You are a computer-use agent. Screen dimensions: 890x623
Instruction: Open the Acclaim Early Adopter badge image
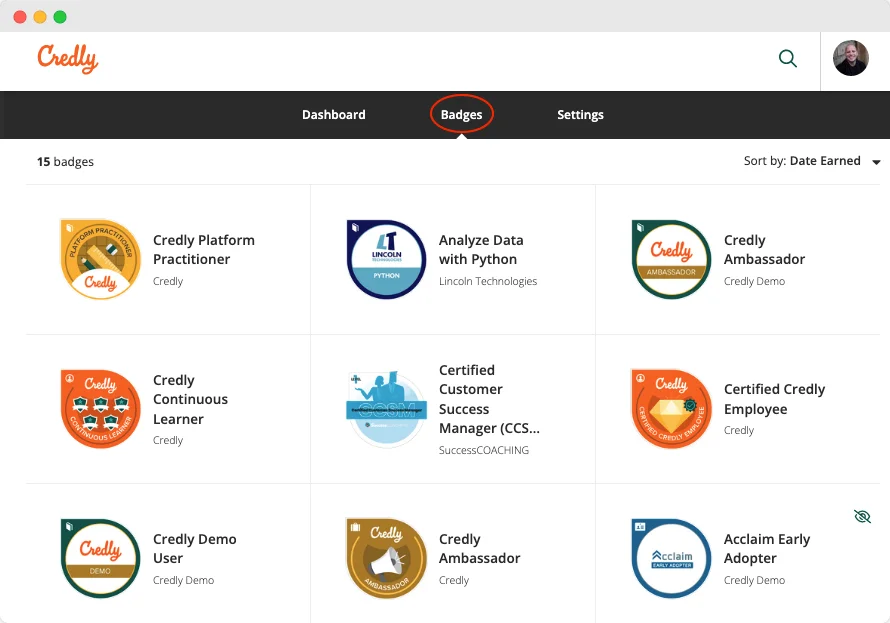click(671, 558)
